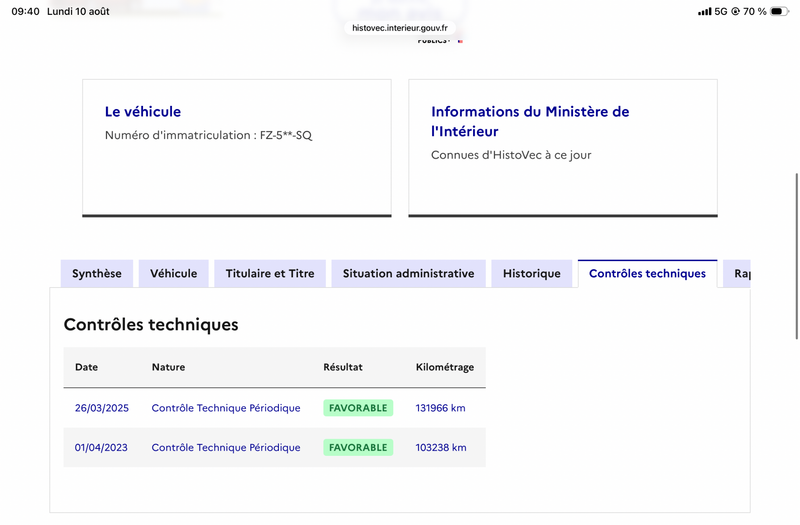Viewport: 800px width, 525px height.
Task: Tap the histovec.interieur.gouv.fr address bar
Action: (399, 28)
